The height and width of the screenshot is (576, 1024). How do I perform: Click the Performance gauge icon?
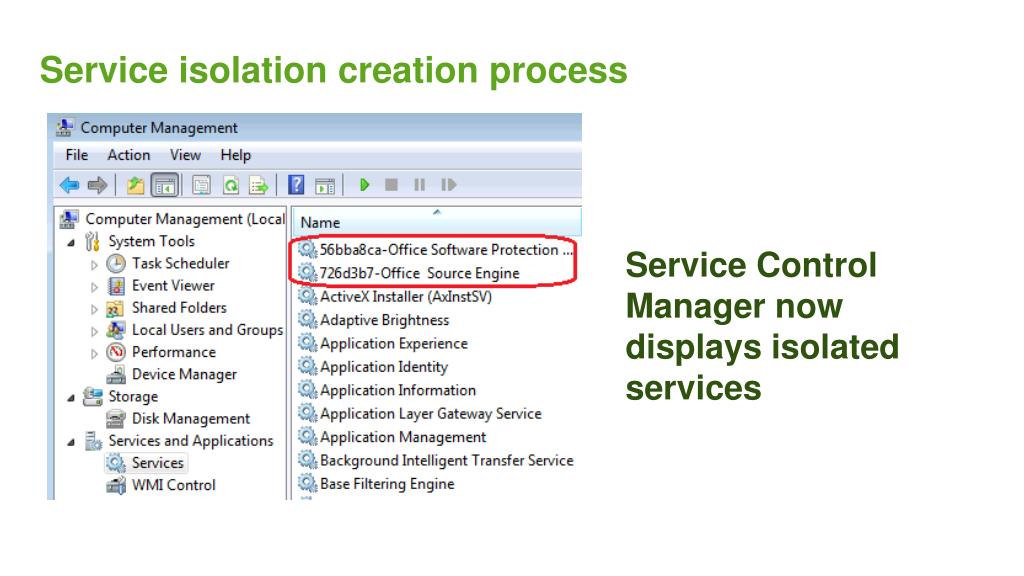116,353
